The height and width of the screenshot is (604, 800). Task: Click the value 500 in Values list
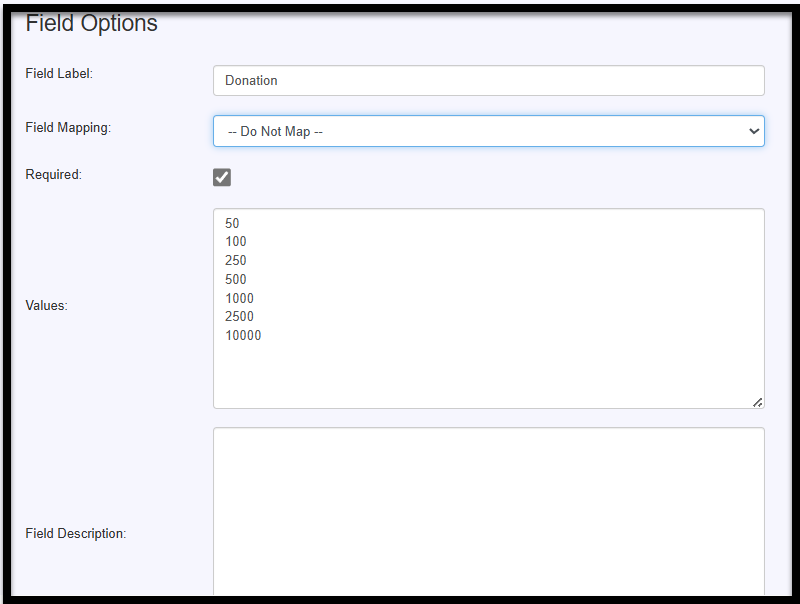(x=236, y=279)
